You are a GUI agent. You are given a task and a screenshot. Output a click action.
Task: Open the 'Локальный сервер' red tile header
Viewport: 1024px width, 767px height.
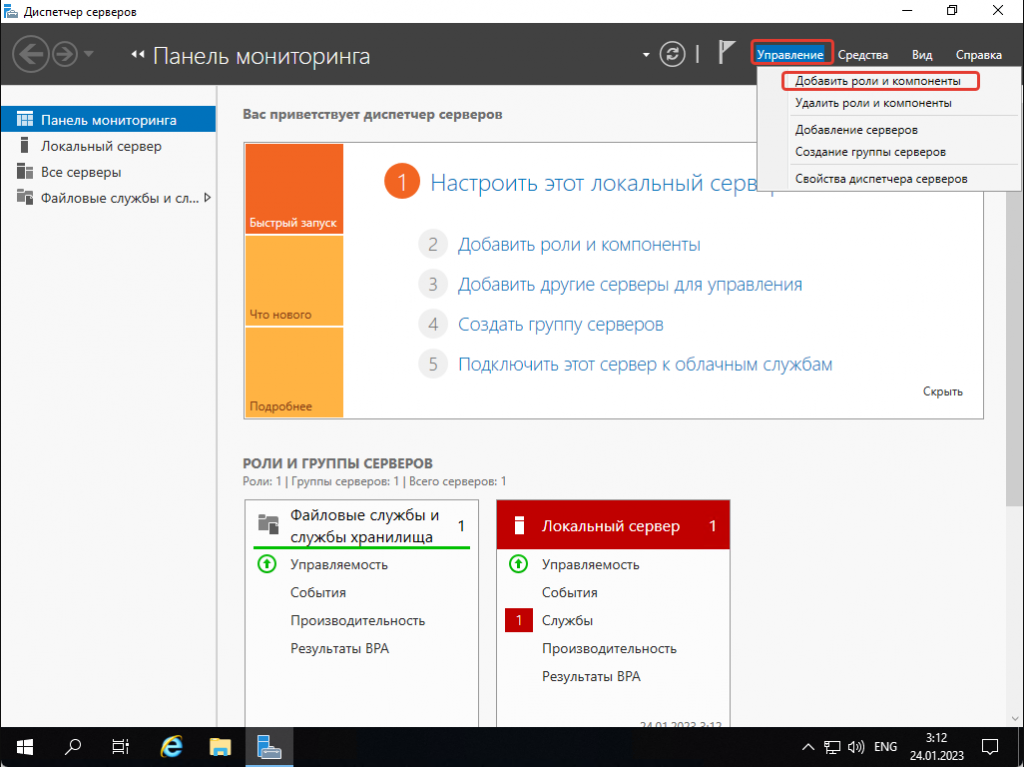(x=612, y=526)
